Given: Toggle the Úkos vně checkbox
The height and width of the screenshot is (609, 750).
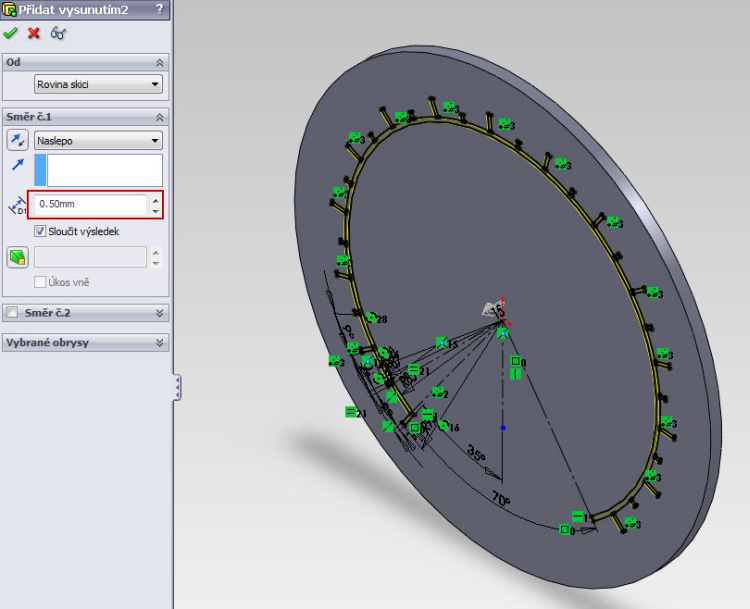Looking at the screenshot, I should coord(40,282).
